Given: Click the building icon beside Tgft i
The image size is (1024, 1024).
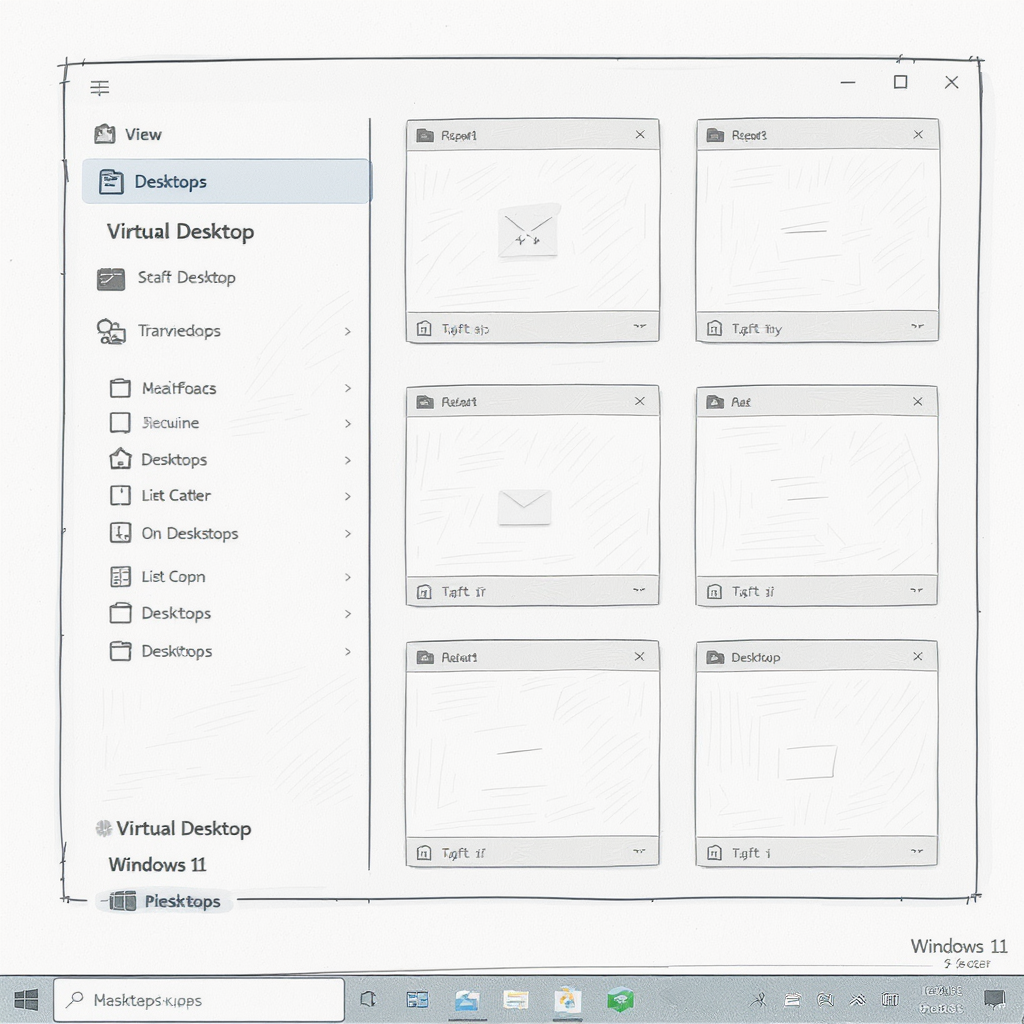Looking at the screenshot, I should [x=714, y=853].
